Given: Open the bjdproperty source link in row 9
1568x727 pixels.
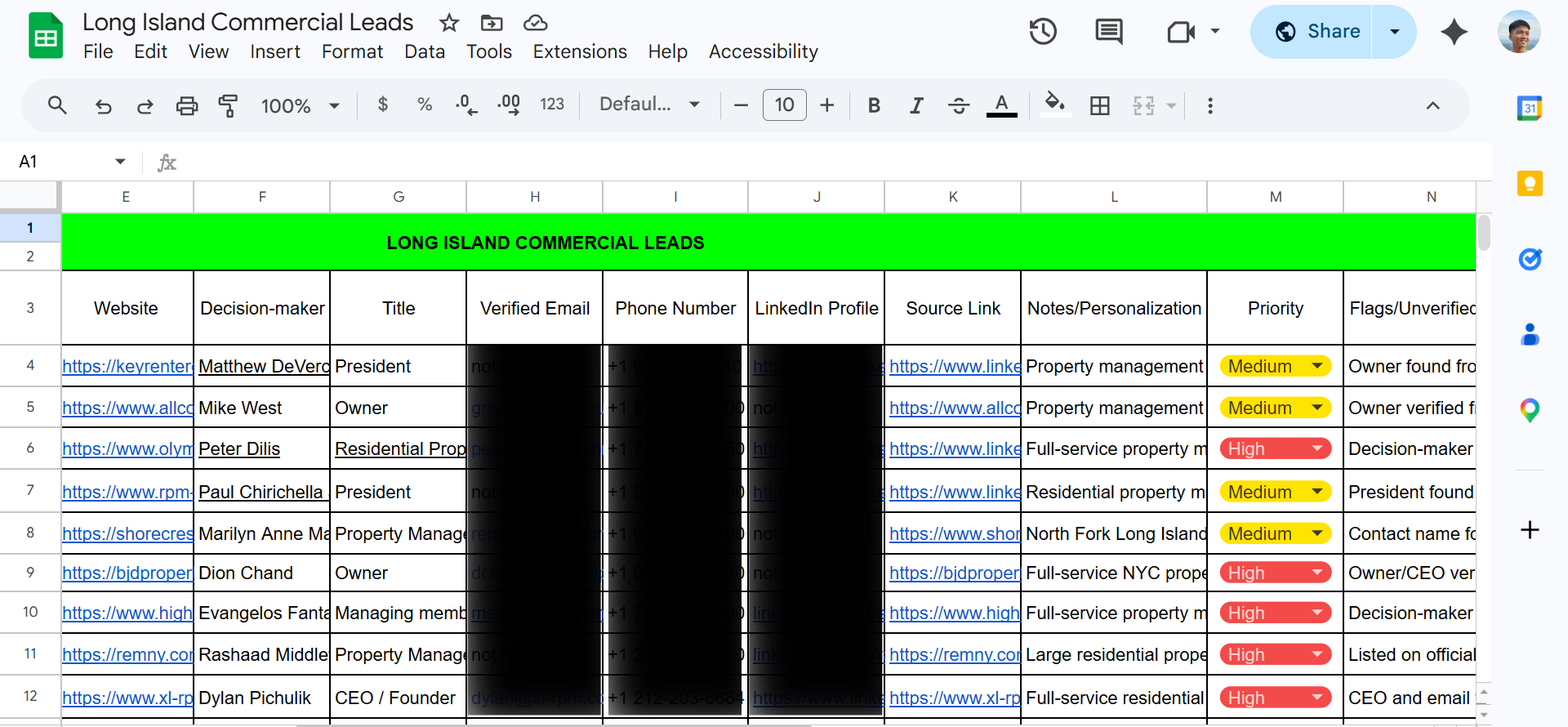Looking at the screenshot, I should coord(954,573).
